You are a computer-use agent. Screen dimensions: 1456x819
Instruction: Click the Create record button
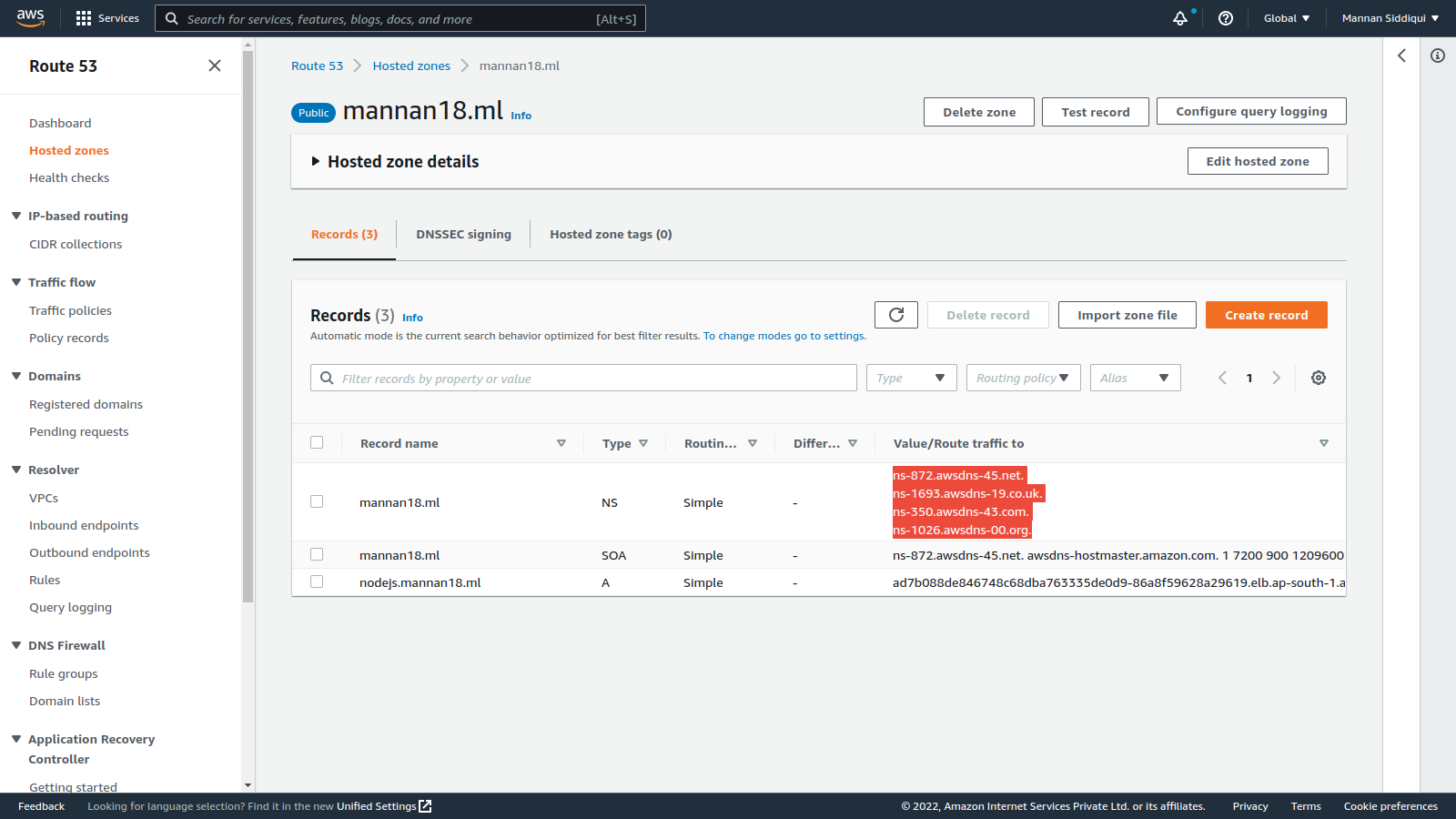(1266, 314)
